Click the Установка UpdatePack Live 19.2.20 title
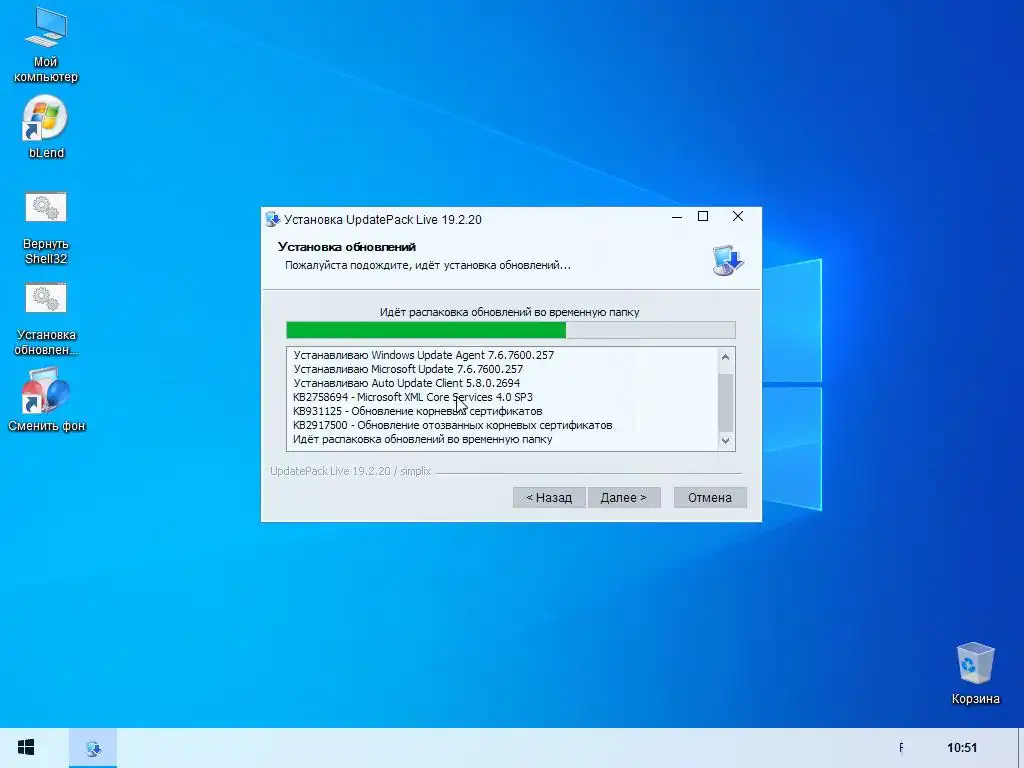This screenshot has height=768, width=1024. click(383, 219)
